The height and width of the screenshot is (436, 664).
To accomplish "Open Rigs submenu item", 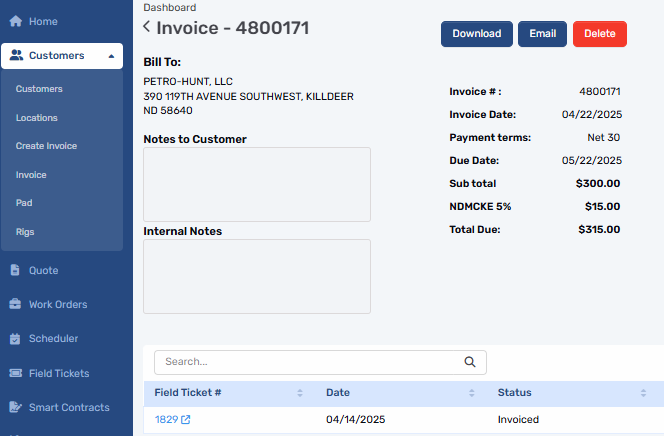I will point(25,232).
